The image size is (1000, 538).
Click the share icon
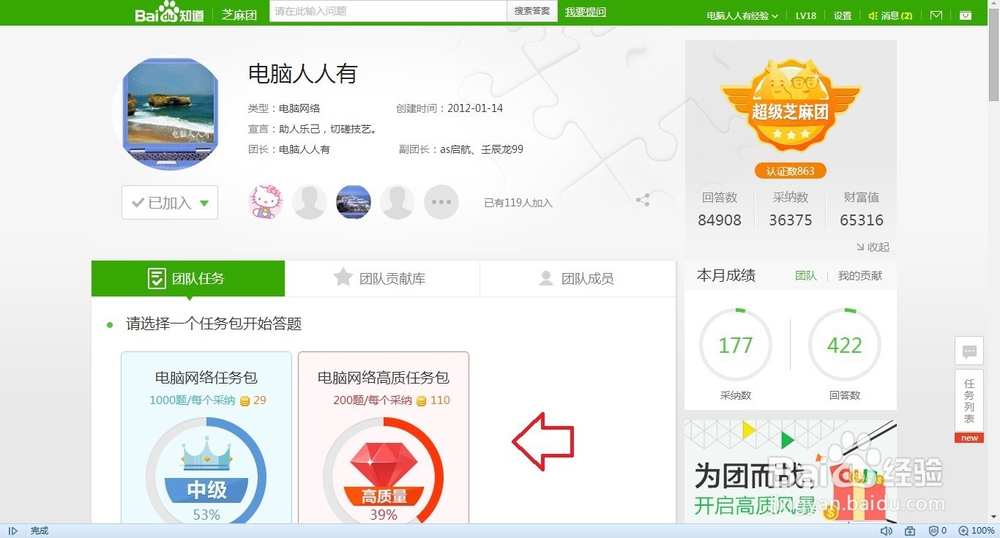[643, 200]
